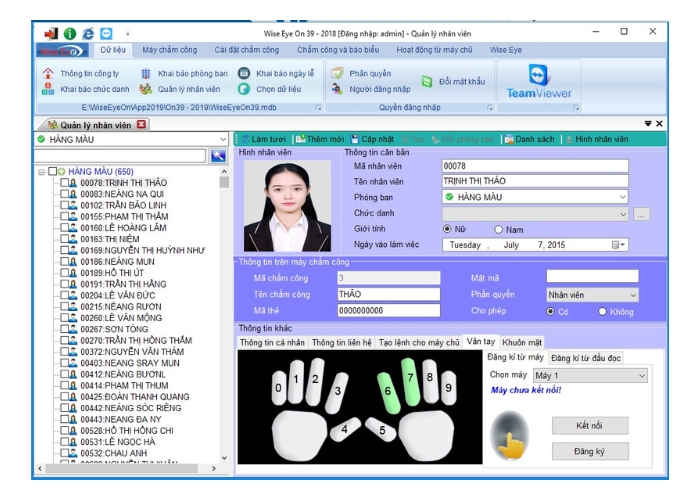Select the Nam gender radio button
This screenshot has width=700, height=500.
(499, 229)
